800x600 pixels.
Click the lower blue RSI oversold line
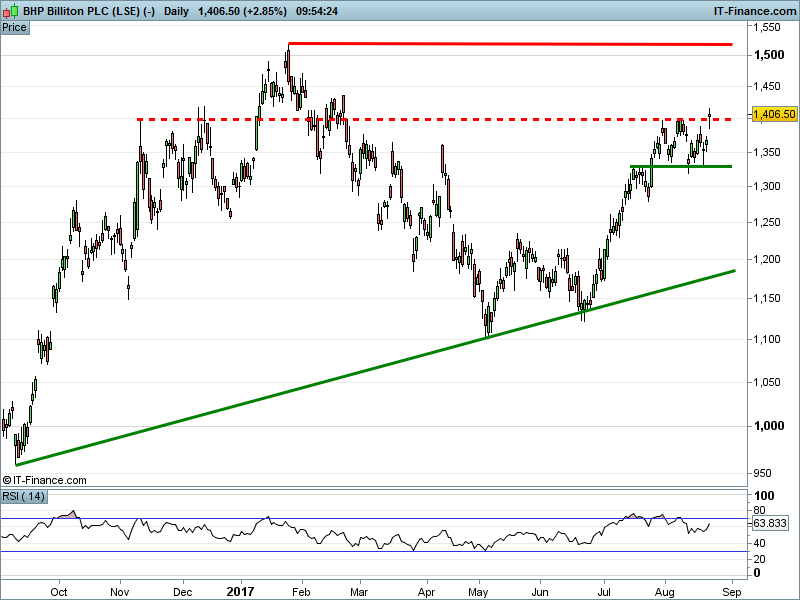pyautogui.click(x=374, y=552)
